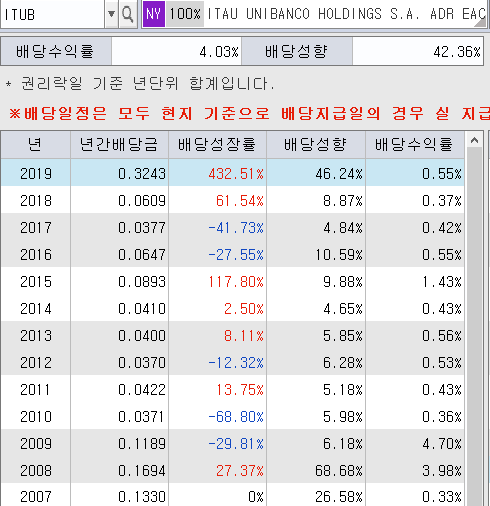Image resolution: width=490 pixels, height=506 pixels.
Task: Sort by the 년간배당금 column header
Action: [x=119, y=145]
